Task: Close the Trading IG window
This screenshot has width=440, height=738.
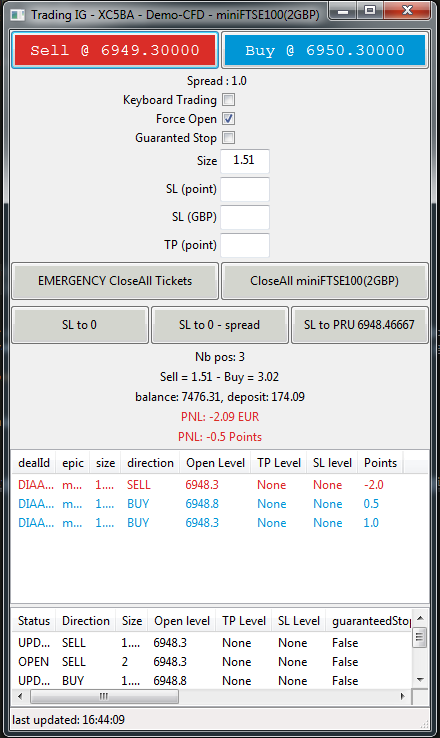Action: (407, 10)
